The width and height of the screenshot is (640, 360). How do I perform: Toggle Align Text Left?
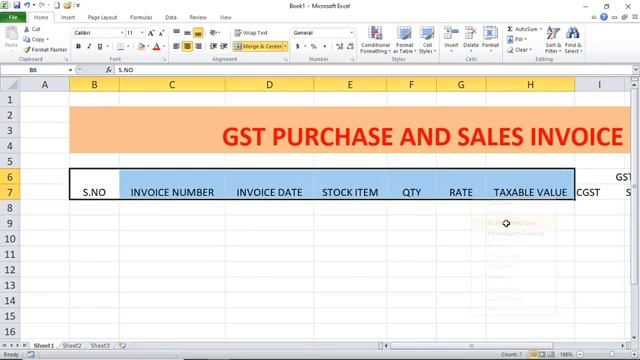coord(176,47)
